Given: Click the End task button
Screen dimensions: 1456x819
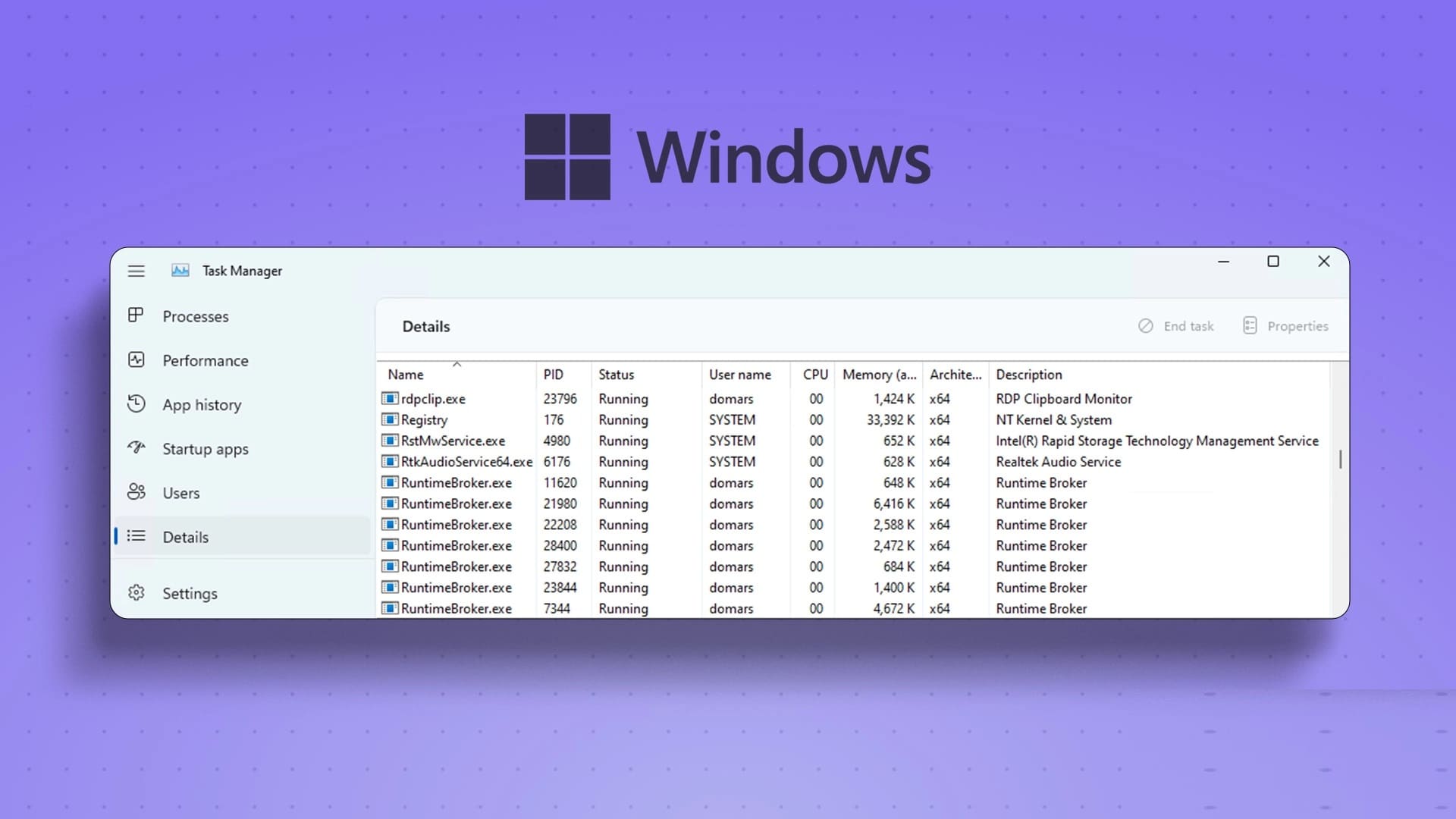Looking at the screenshot, I should tap(1176, 326).
